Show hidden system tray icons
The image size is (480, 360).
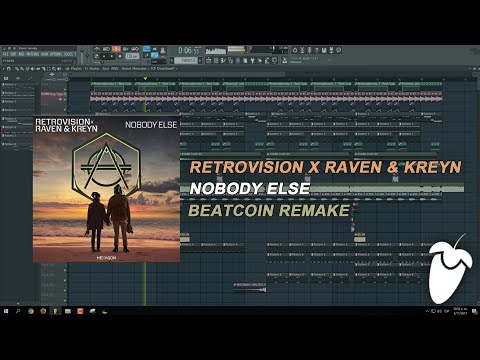(427, 311)
